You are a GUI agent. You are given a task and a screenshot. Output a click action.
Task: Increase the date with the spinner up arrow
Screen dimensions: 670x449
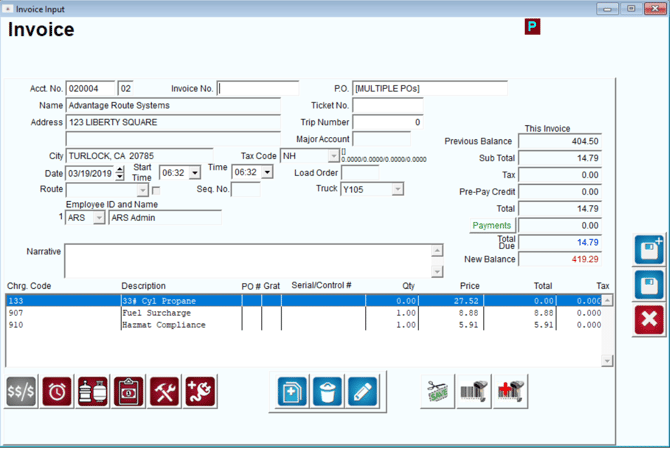pos(120,170)
